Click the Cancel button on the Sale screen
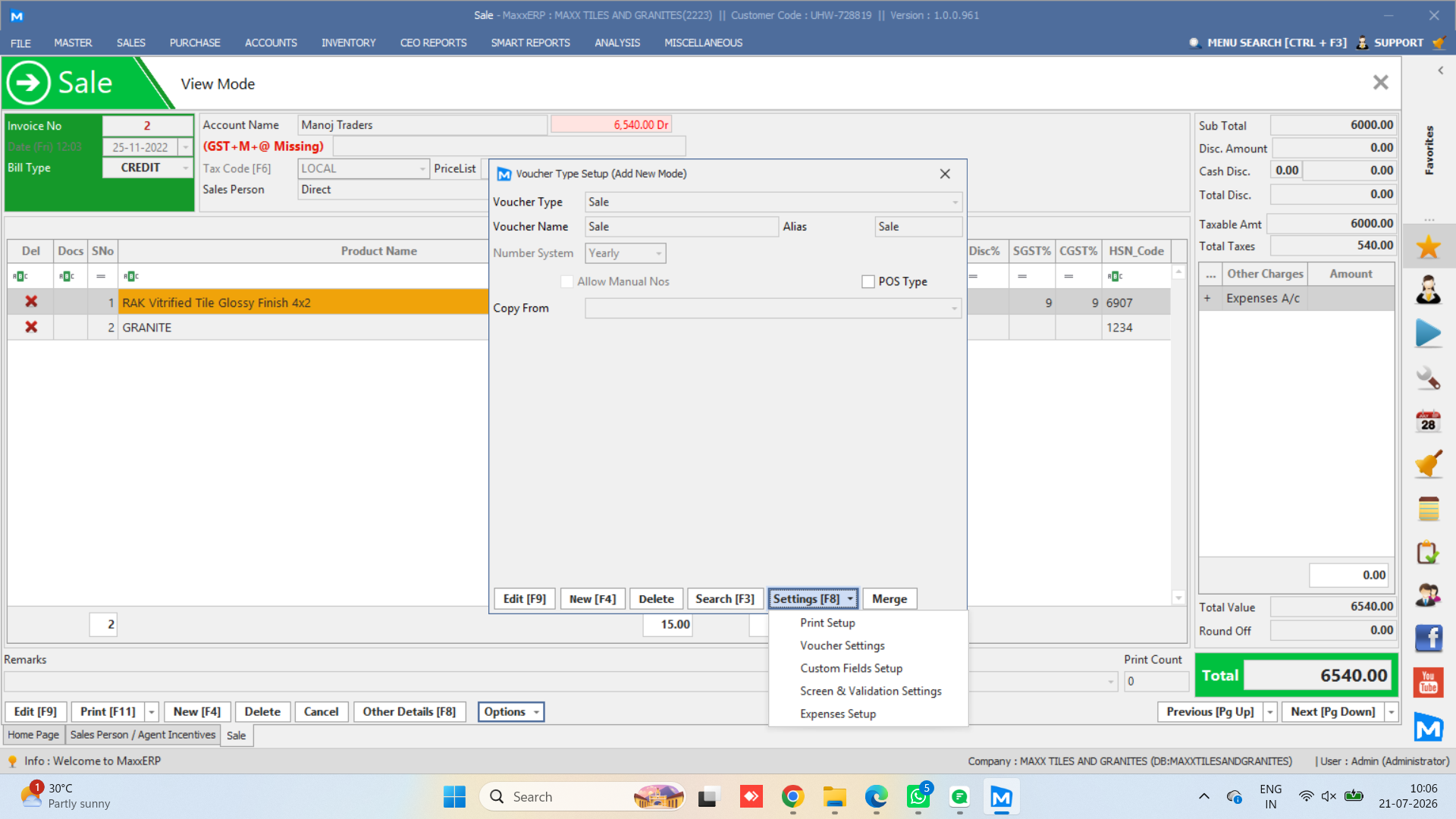The height and width of the screenshot is (819, 1456). click(321, 711)
